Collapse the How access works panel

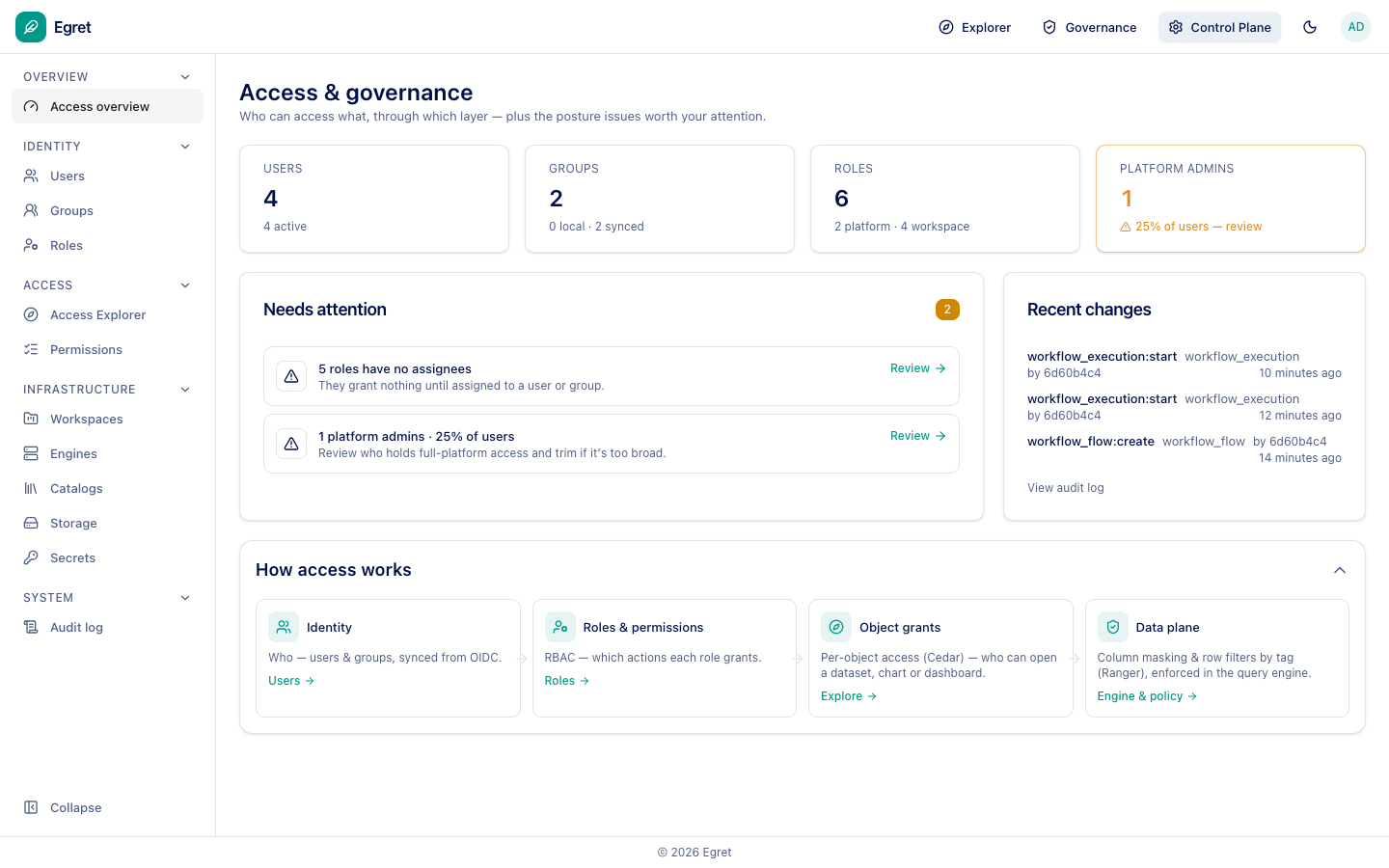pyautogui.click(x=1340, y=570)
